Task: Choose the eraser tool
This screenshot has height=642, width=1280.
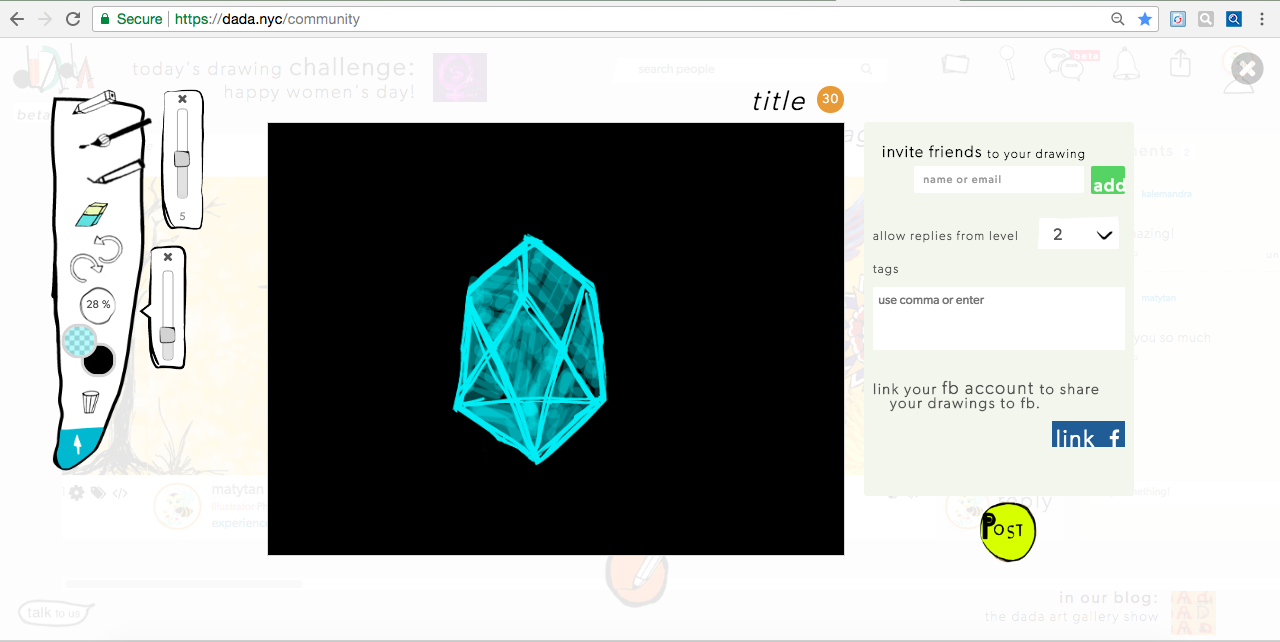Action: (91, 214)
